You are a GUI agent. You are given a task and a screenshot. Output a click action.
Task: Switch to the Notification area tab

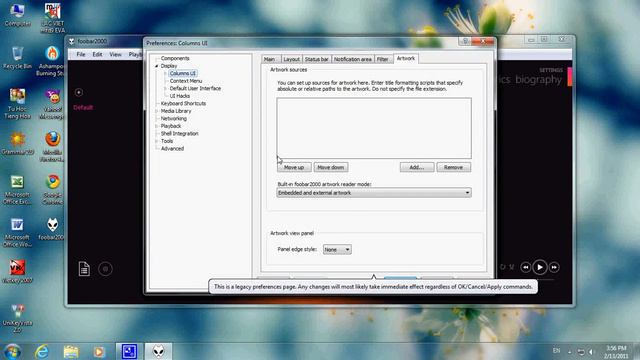pos(353,59)
